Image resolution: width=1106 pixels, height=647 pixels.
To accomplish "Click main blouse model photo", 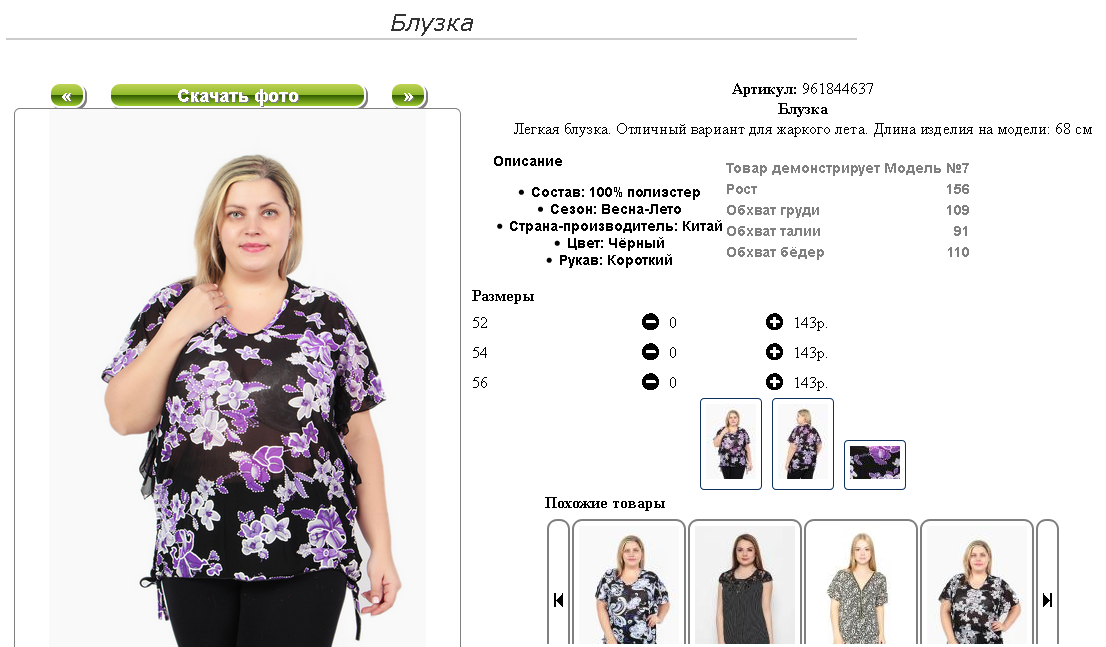I will click(x=238, y=378).
